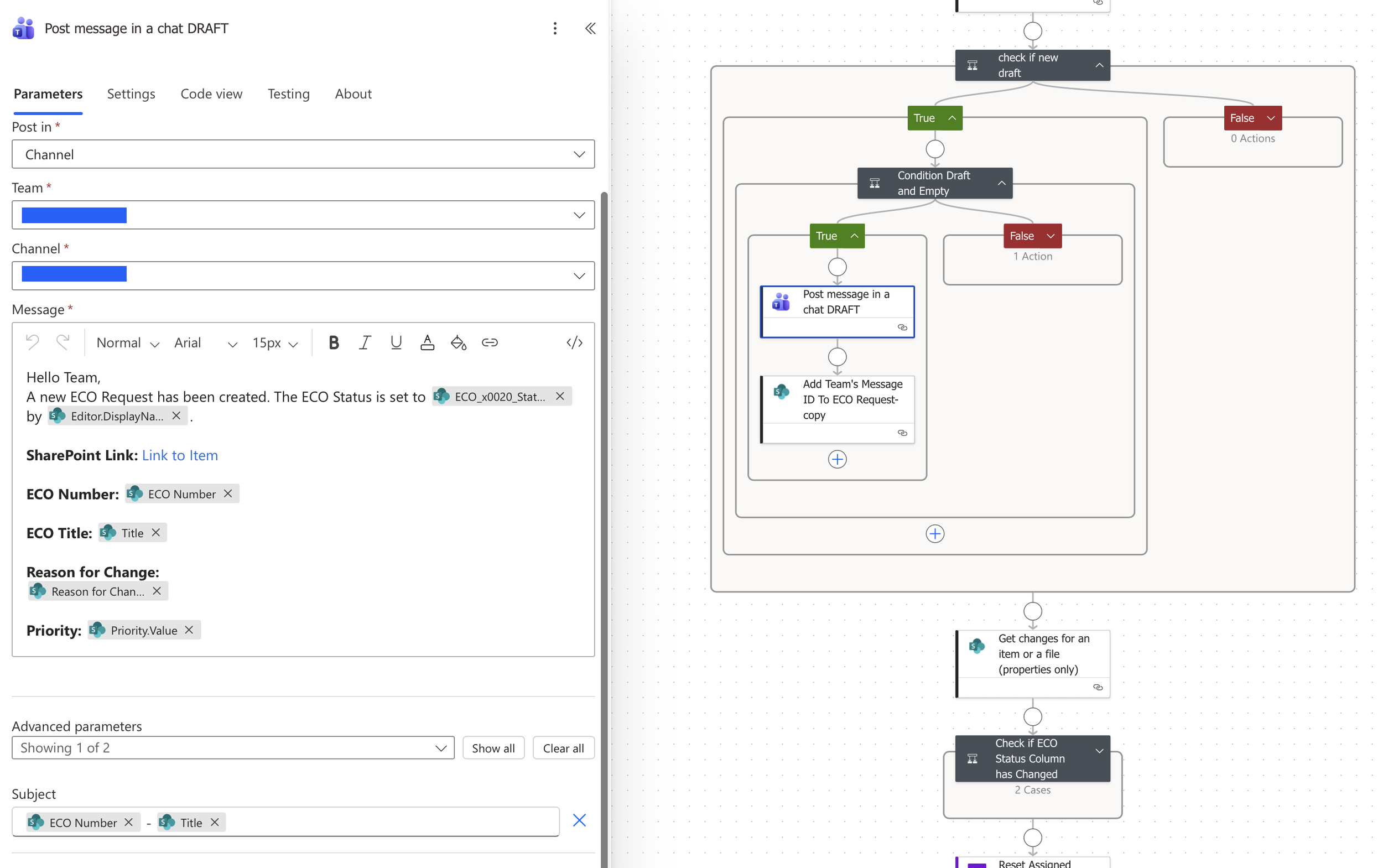Apply italic formatting to message
1383x868 pixels.
(x=365, y=343)
